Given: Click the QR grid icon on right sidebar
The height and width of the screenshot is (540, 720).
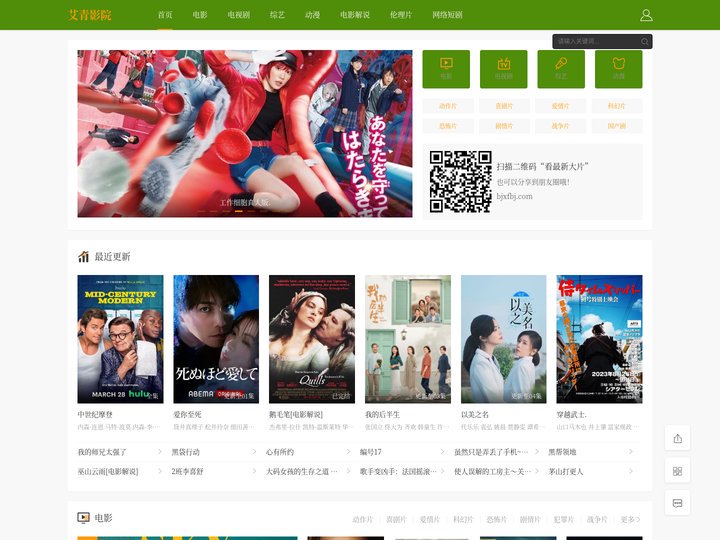Looking at the screenshot, I should (677, 471).
